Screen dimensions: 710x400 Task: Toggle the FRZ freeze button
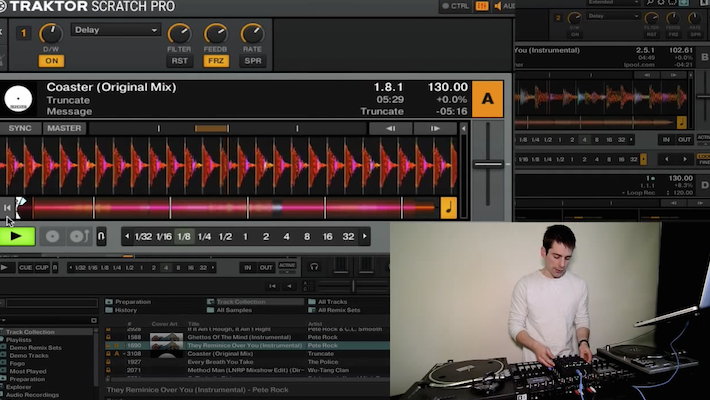pyautogui.click(x=215, y=61)
